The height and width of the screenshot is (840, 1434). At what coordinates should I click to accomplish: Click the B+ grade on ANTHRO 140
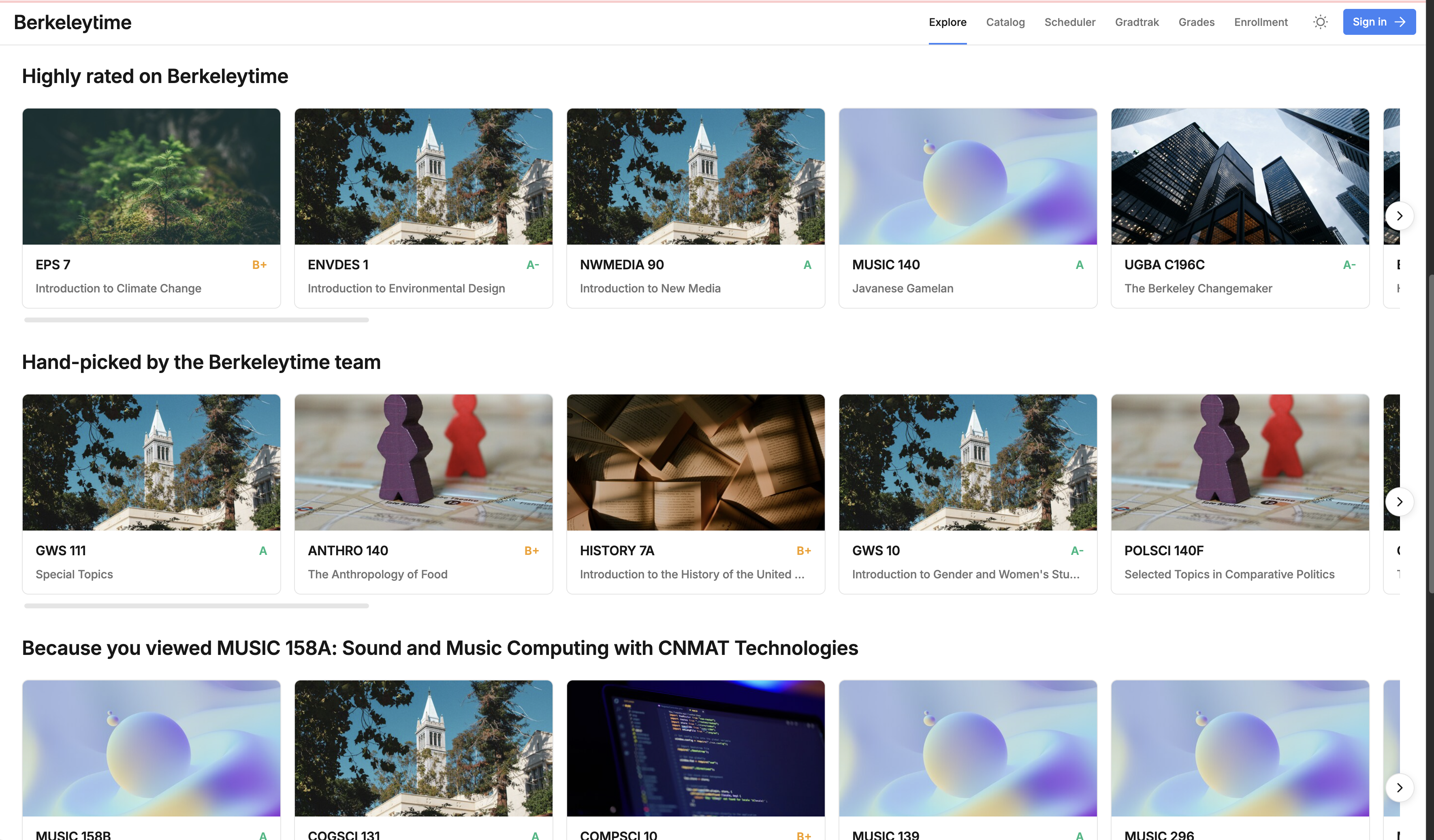[531, 550]
